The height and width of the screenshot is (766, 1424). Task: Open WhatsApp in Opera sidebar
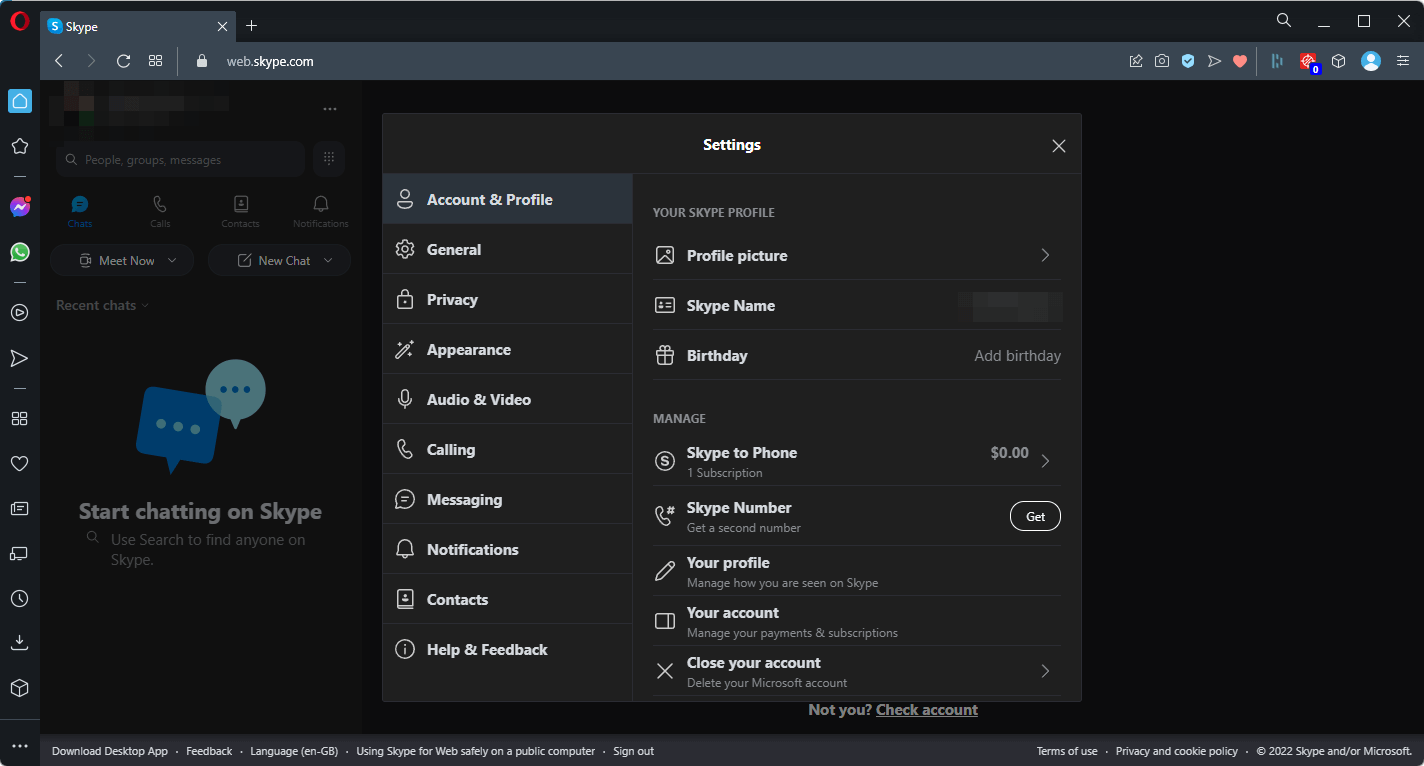[20, 252]
